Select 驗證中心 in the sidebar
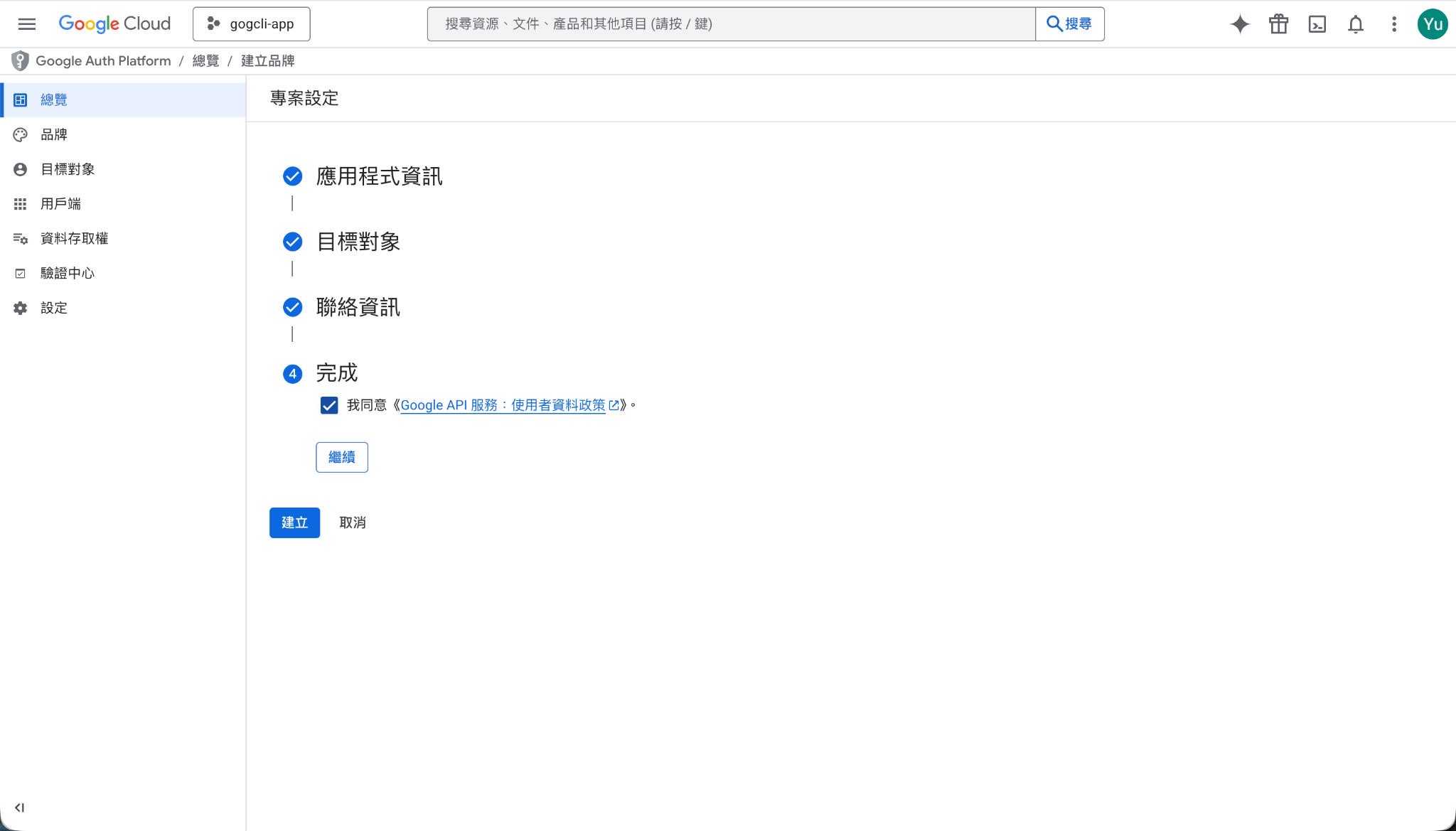Screen dimensions: 1456x831 67,273
